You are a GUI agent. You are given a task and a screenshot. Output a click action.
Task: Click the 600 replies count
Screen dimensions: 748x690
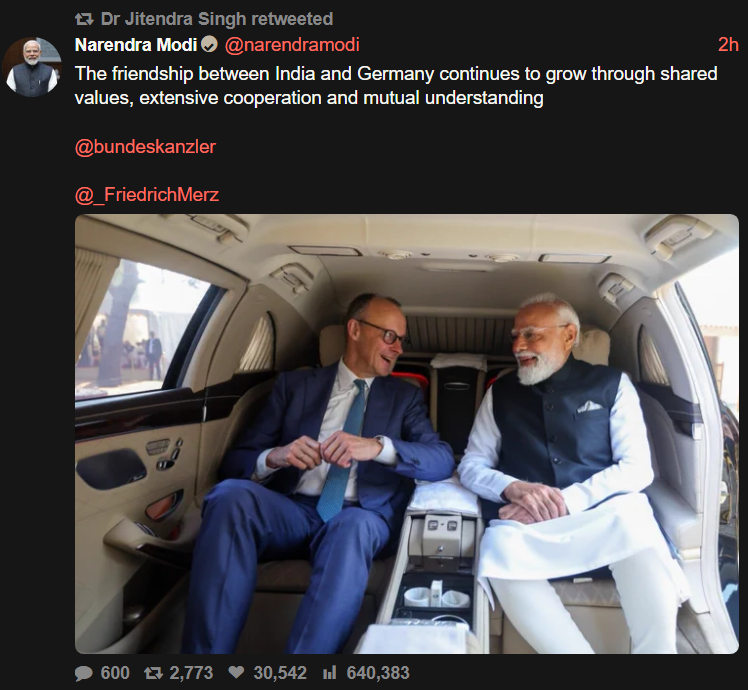pos(115,673)
